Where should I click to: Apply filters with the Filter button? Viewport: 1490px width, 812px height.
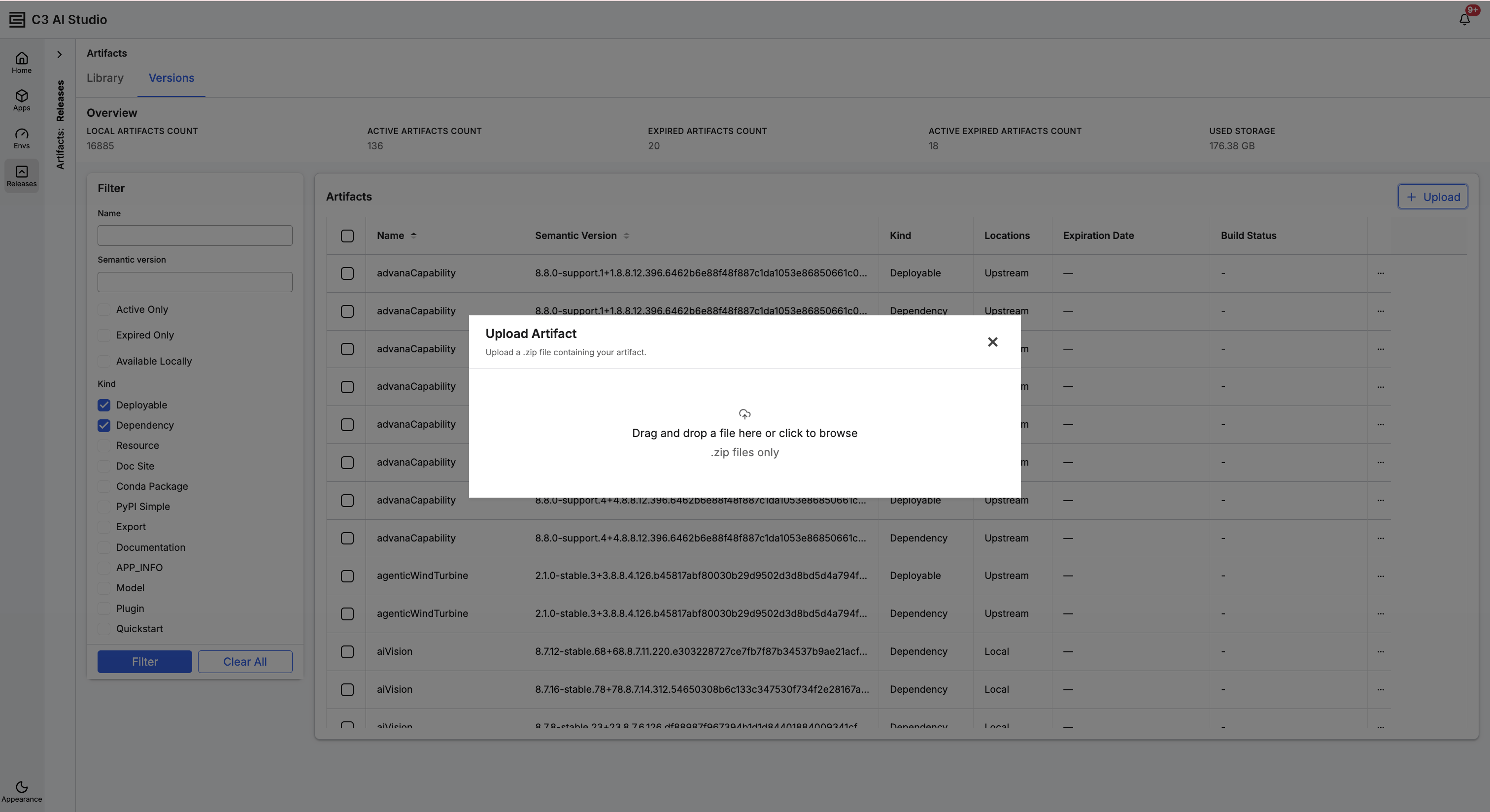pos(144,662)
